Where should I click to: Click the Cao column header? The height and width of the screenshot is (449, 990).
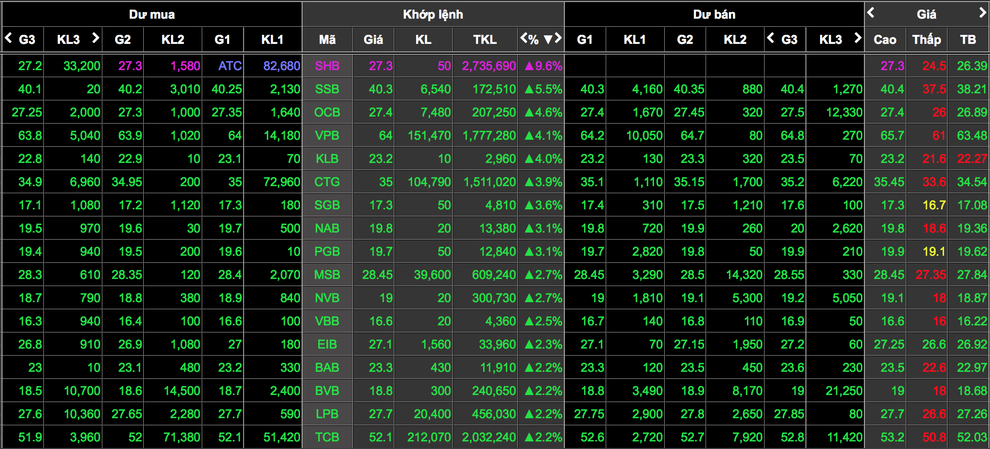click(x=885, y=40)
